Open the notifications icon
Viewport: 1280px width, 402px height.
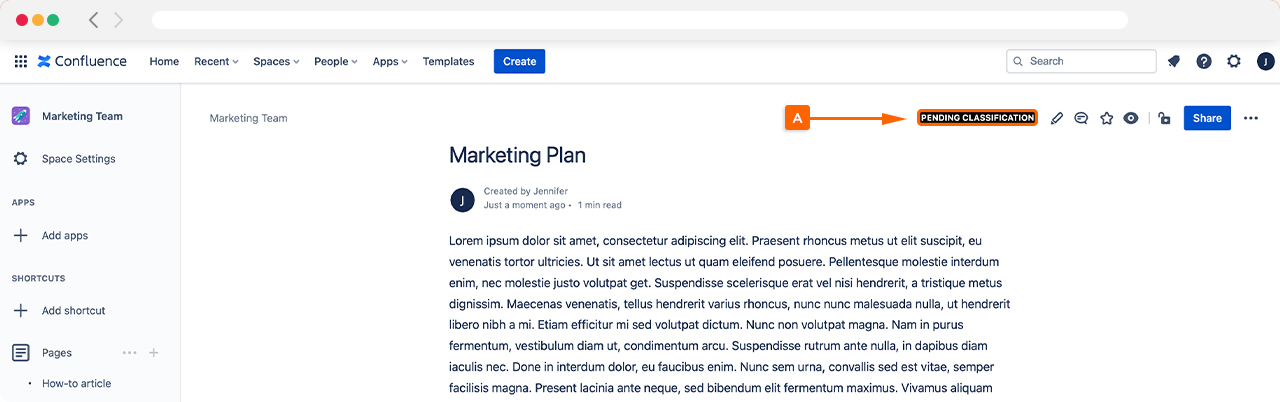(x=1174, y=61)
